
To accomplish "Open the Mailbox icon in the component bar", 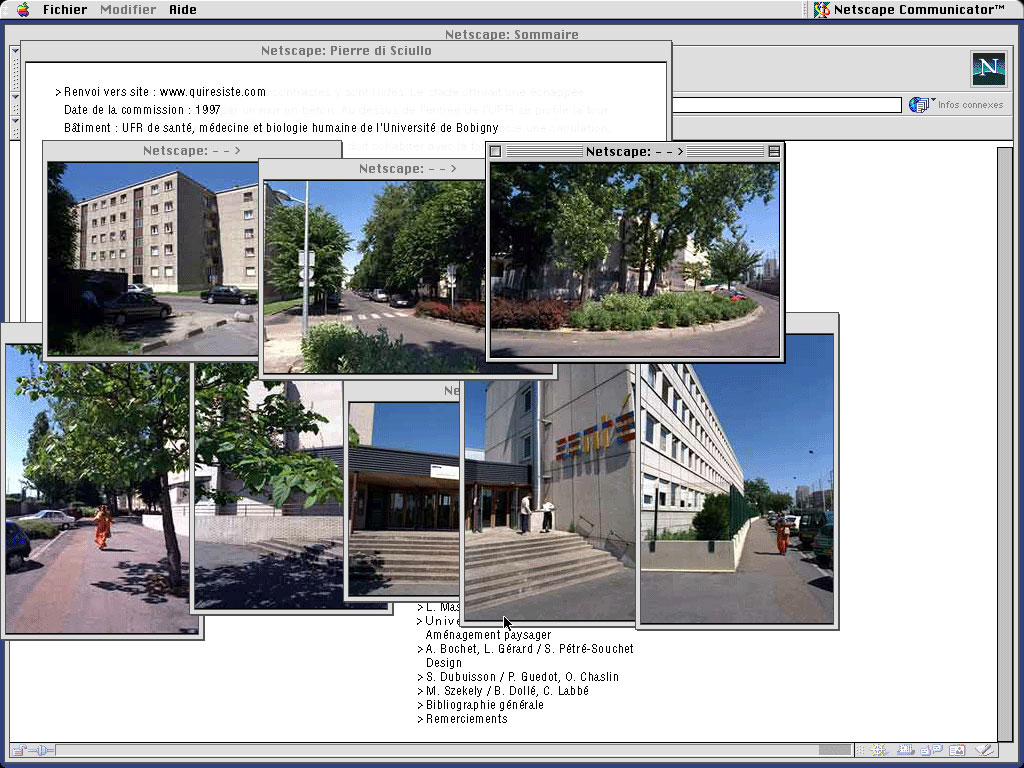I will [906, 750].
